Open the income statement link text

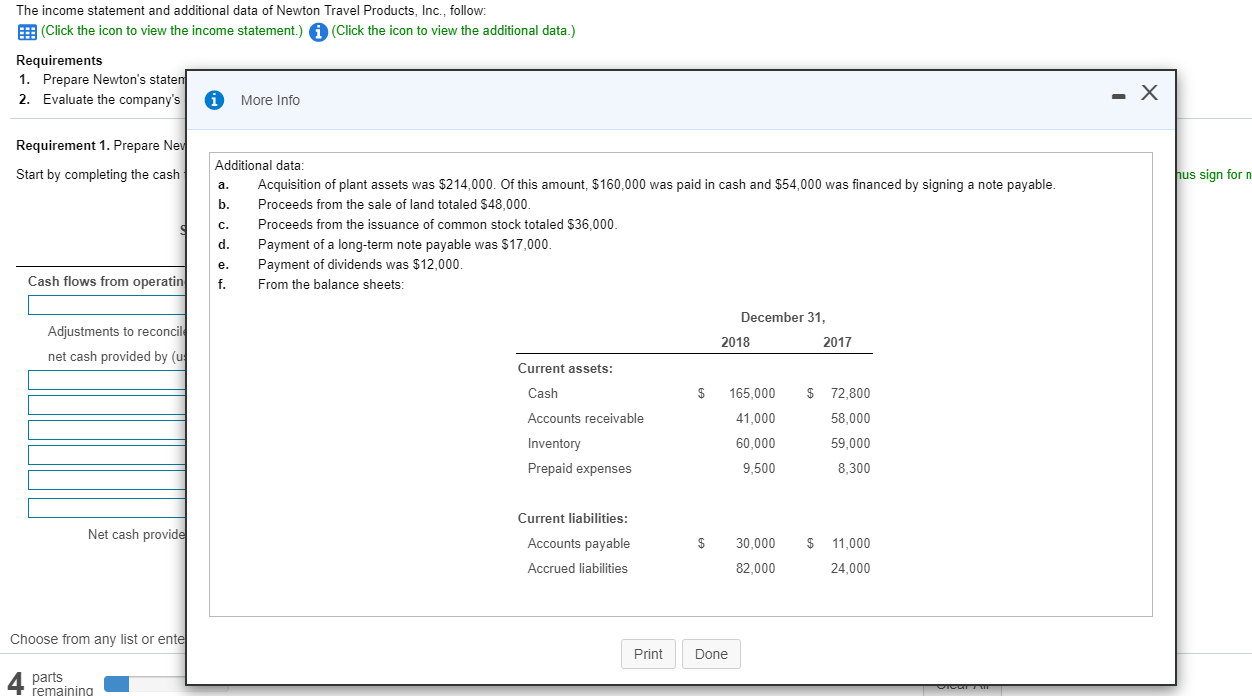[172, 30]
